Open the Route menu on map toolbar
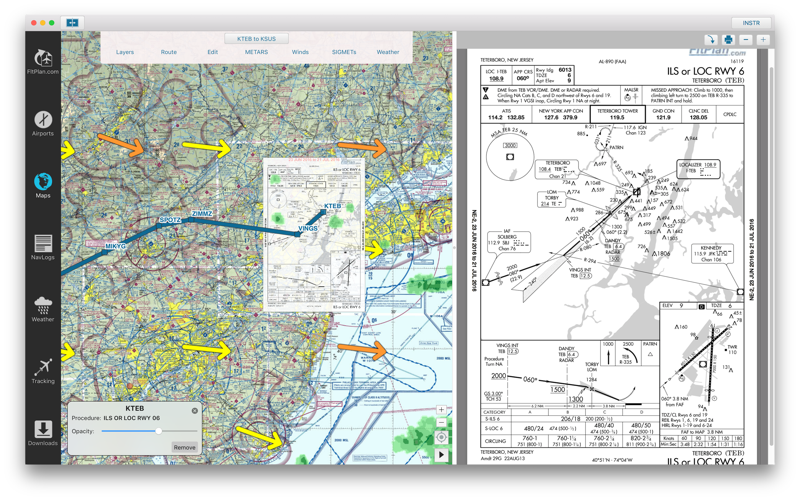800x500 pixels. 169,52
